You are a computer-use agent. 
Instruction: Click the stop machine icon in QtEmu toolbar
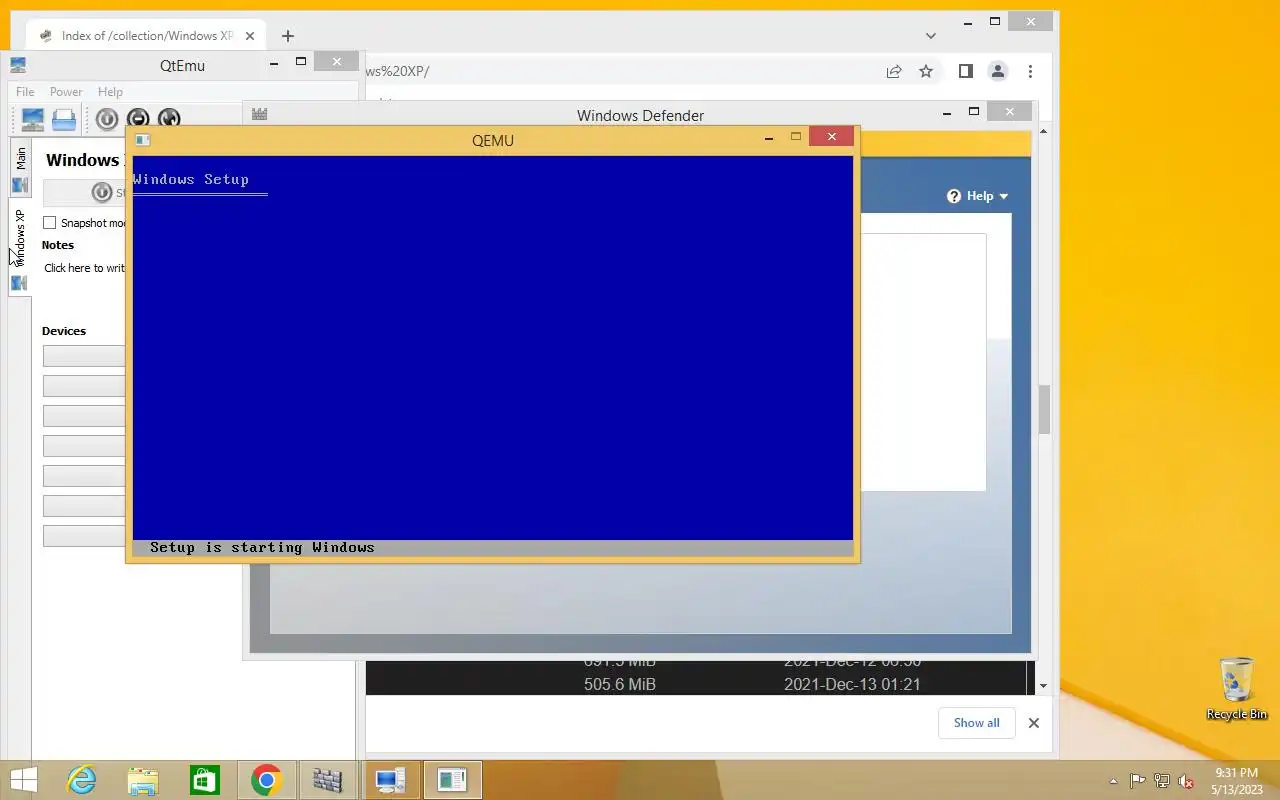coord(138,119)
